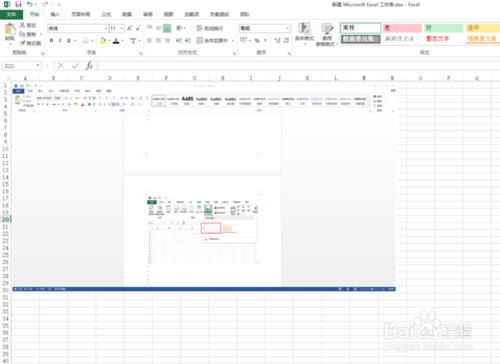Image resolution: width=500 pixels, height=364 pixels.
Task: Toggle bold formatting
Action: coord(51,41)
